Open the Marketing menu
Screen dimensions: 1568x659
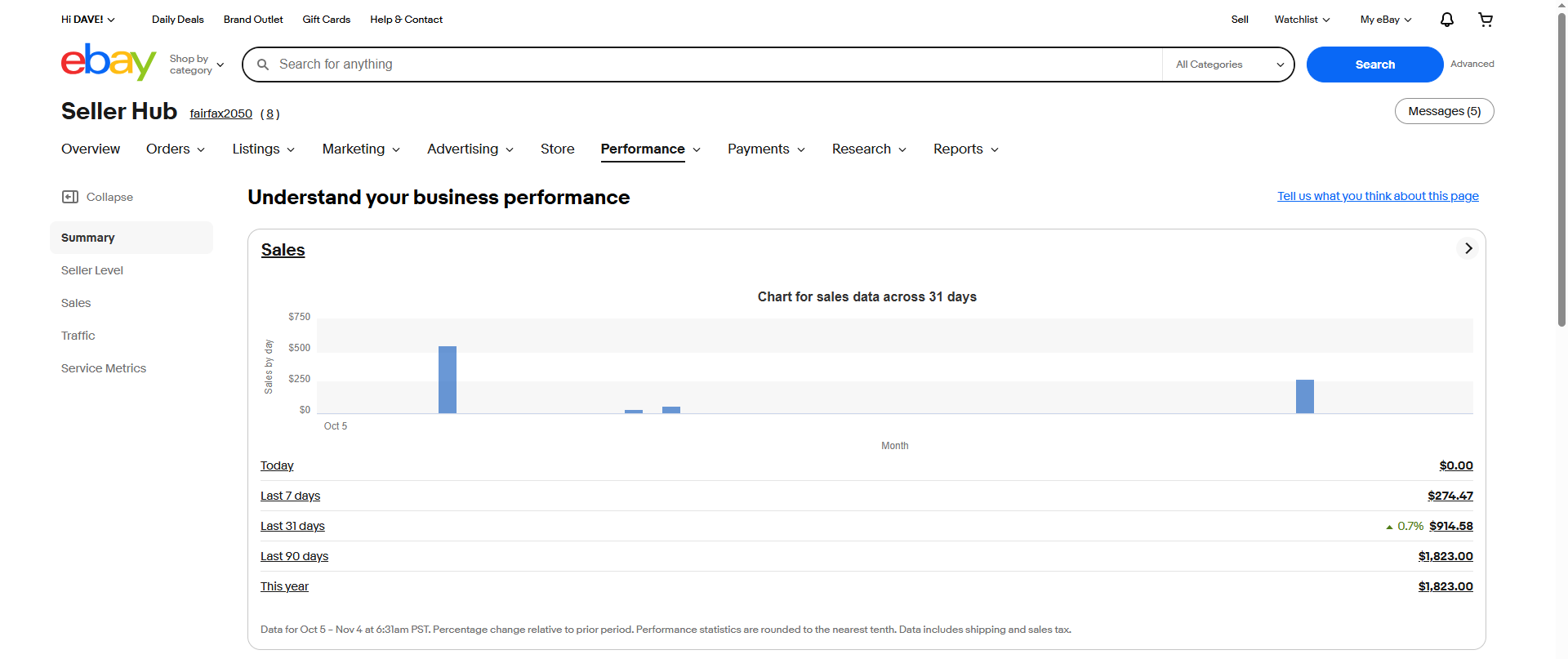click(361, 149)
